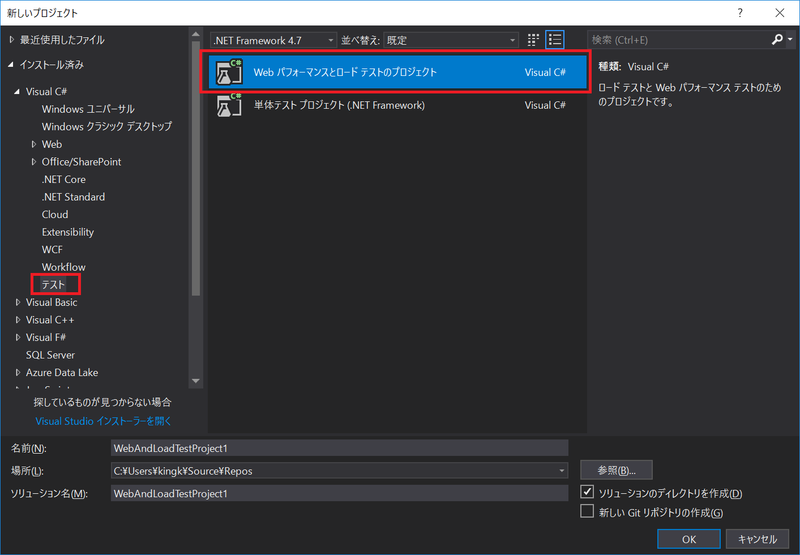Select the SQL Server category
The image size is (800, 555).
tap(50, 355)
